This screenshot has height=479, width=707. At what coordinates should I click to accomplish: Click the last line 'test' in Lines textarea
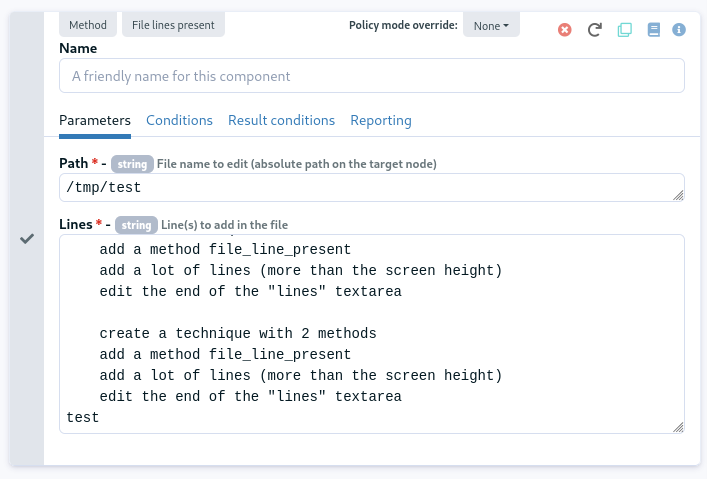(x=83, y=418)
